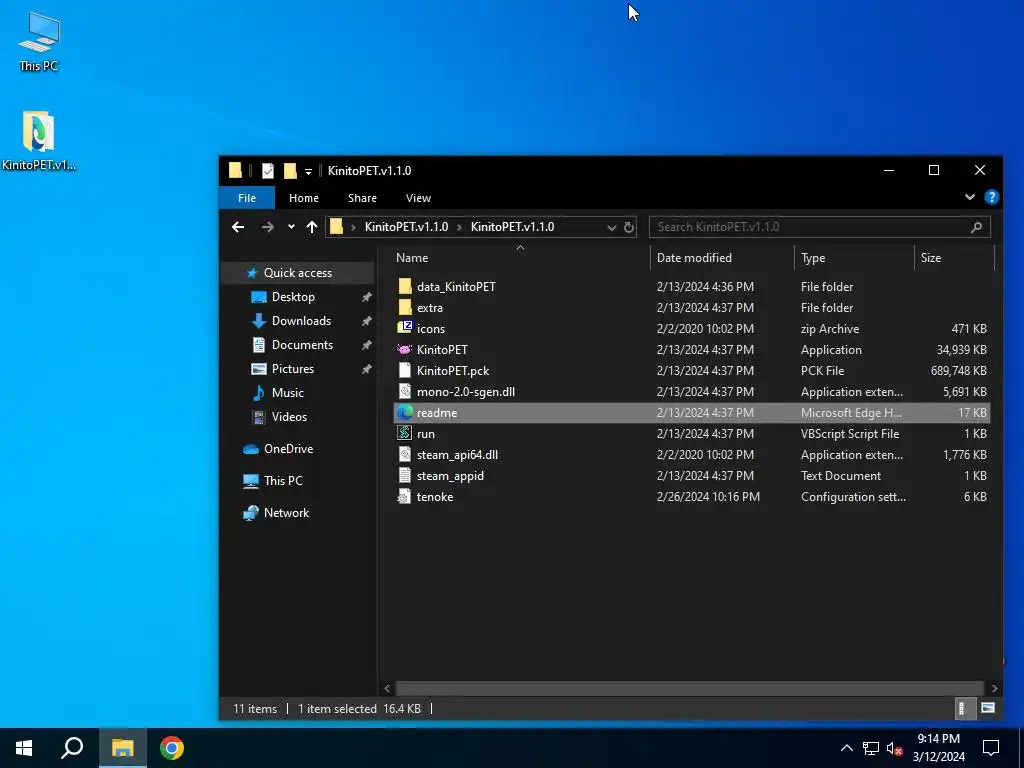Click chevron between the two KinitoPET.v1.1.0 breadcrumbs
Image resolution: width=1024 pixels, height=768 pixels.
[x=460, y=227]
